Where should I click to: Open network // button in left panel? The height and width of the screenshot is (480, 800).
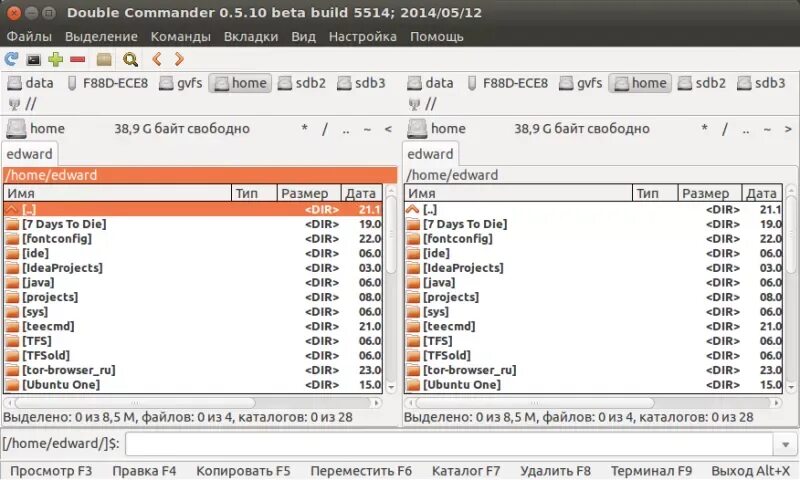[23, 104]
